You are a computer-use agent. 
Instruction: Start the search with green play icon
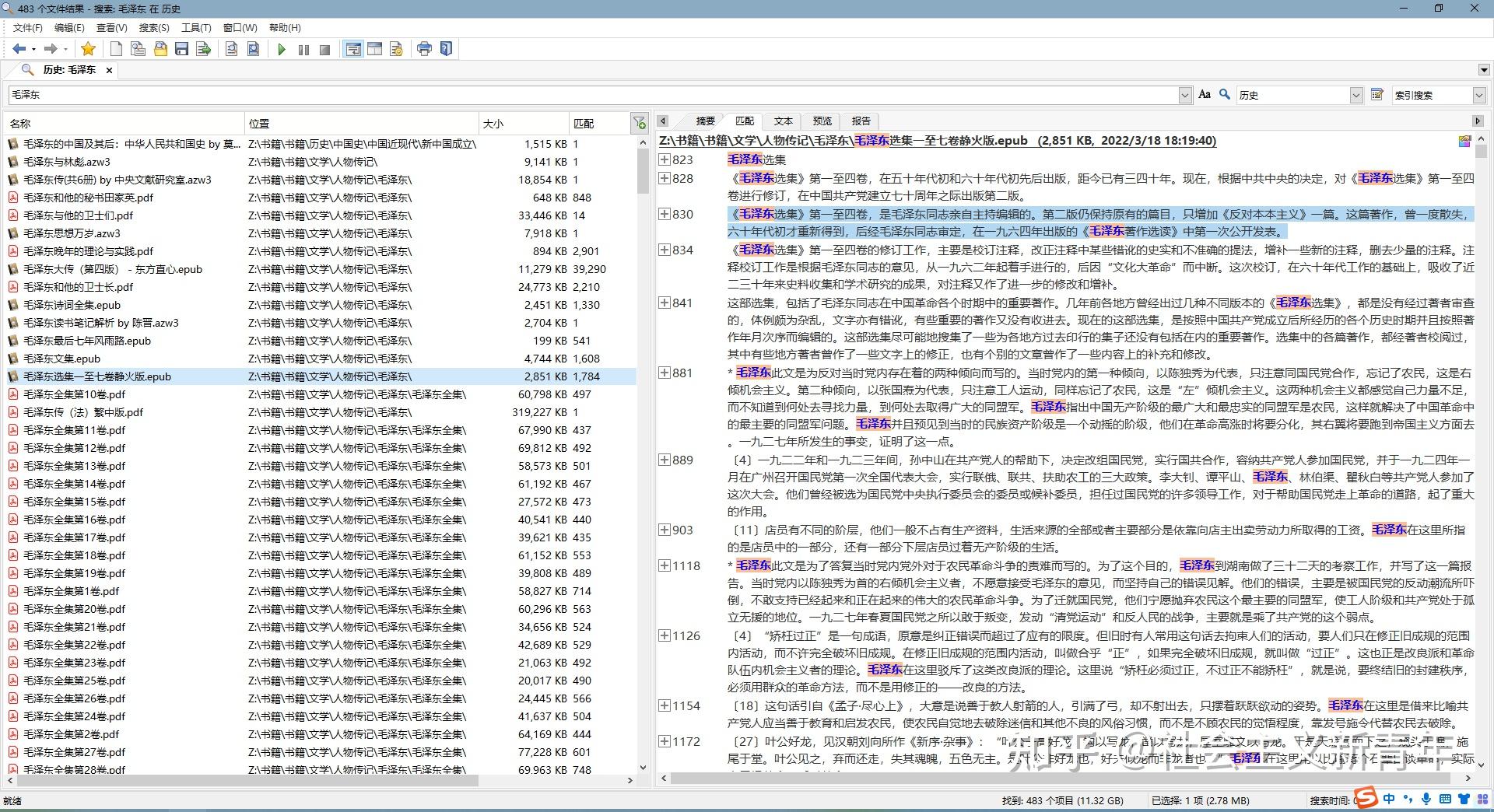pos(282,48)
